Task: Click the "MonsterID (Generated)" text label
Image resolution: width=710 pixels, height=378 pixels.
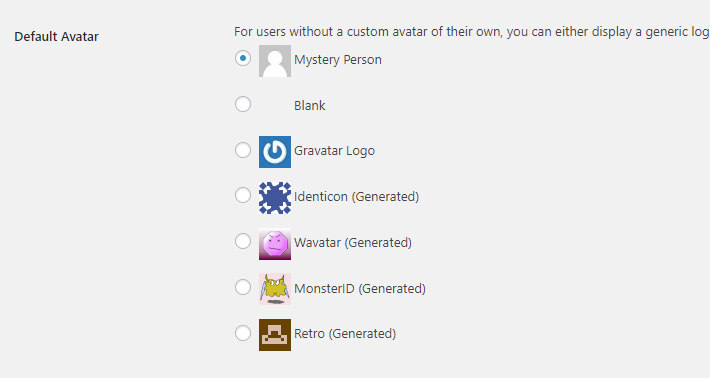Action: coord(360,288)
